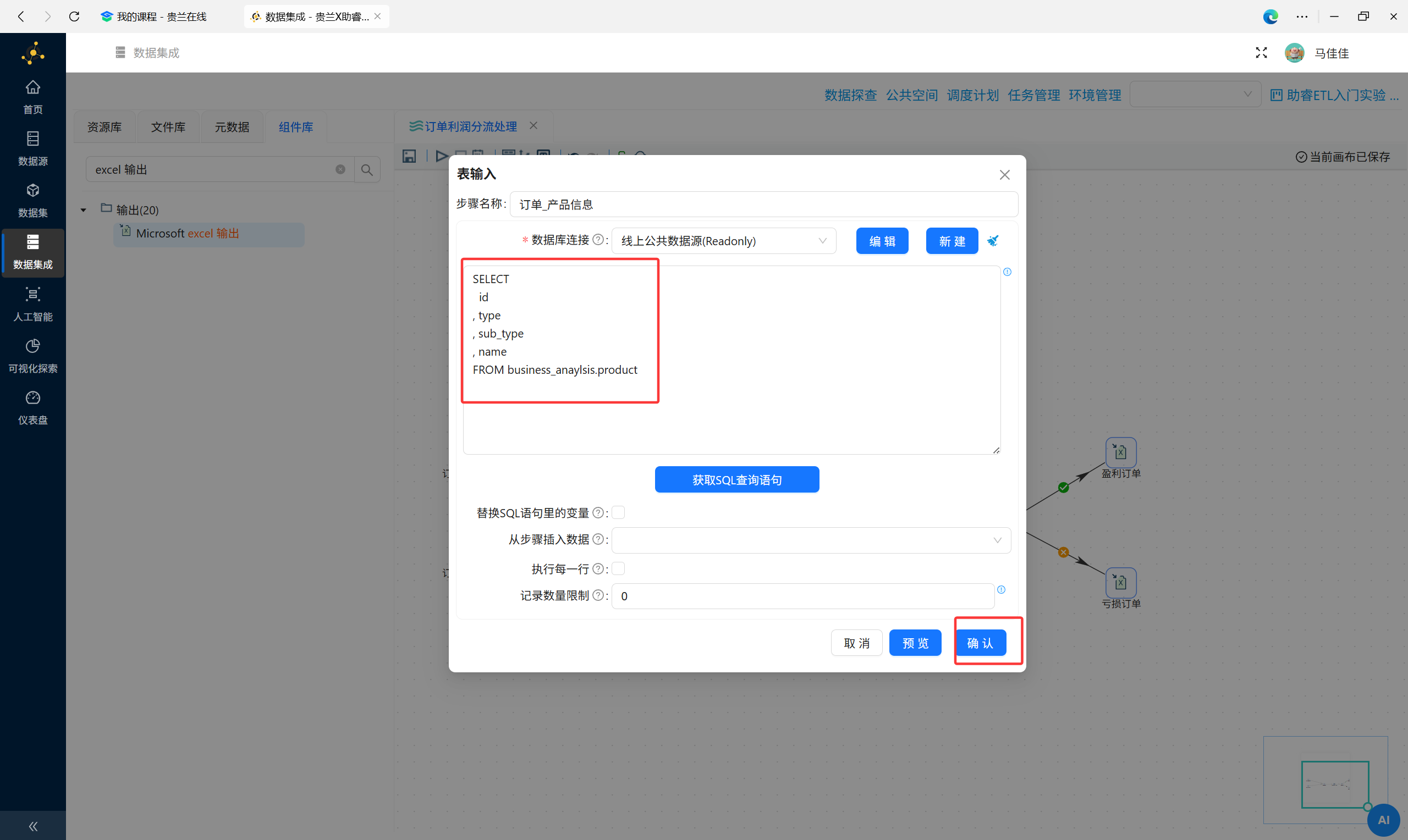The width and height of the screenshot is (1408, 840).
Task: Select Microsoft excel 输出 component
Action: pos(209,234)
